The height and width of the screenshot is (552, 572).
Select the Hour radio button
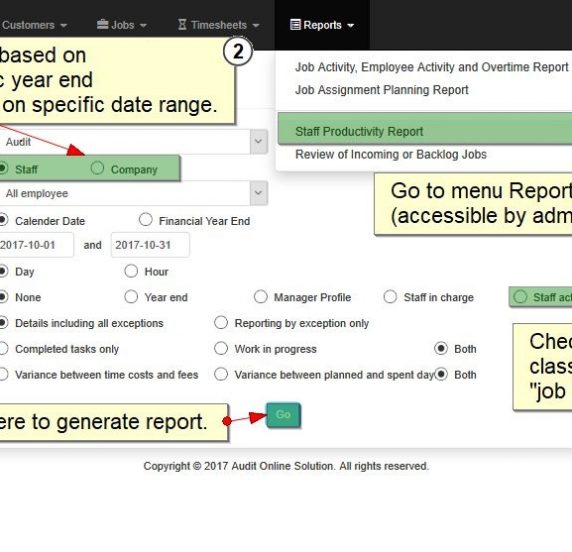[x=131, y=271]
